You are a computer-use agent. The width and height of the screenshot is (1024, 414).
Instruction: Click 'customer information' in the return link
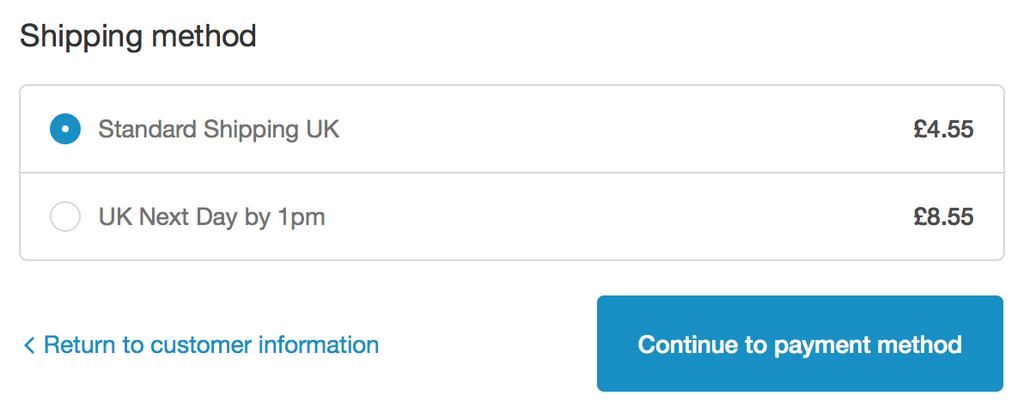pyautogui.click(x=264, y=345)
